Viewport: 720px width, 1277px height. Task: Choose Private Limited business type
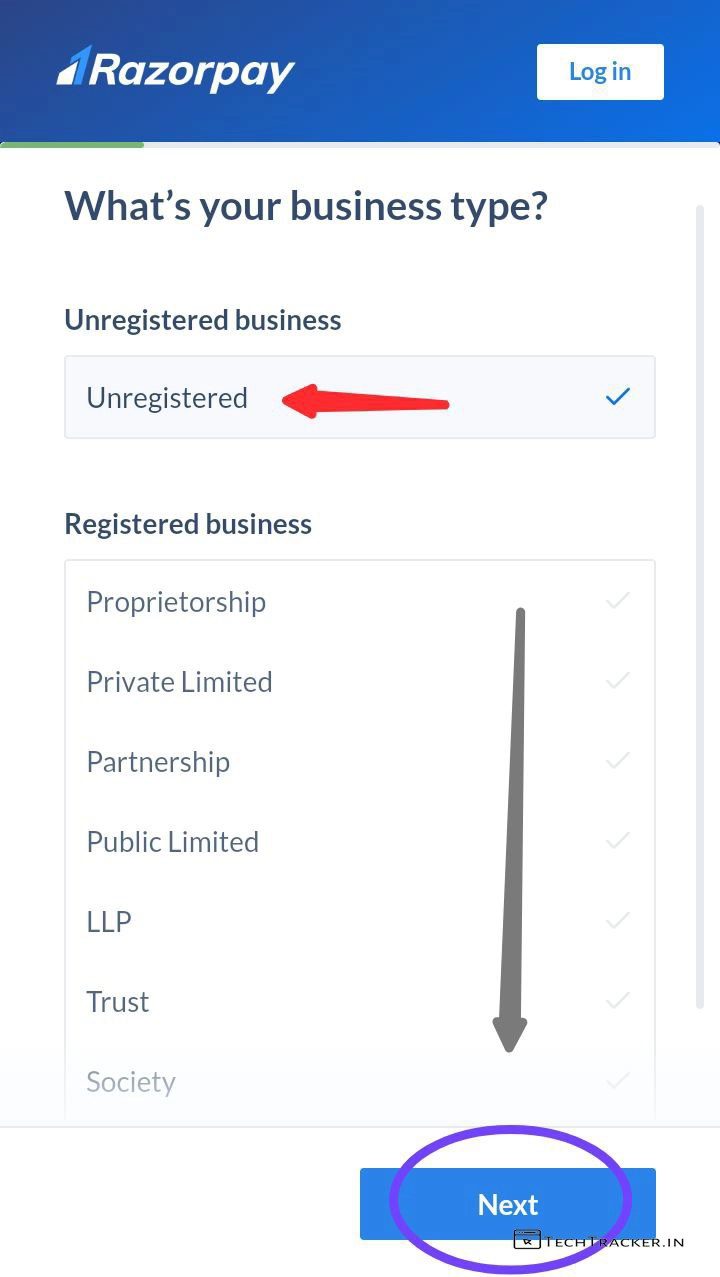(x=179, y=682)
